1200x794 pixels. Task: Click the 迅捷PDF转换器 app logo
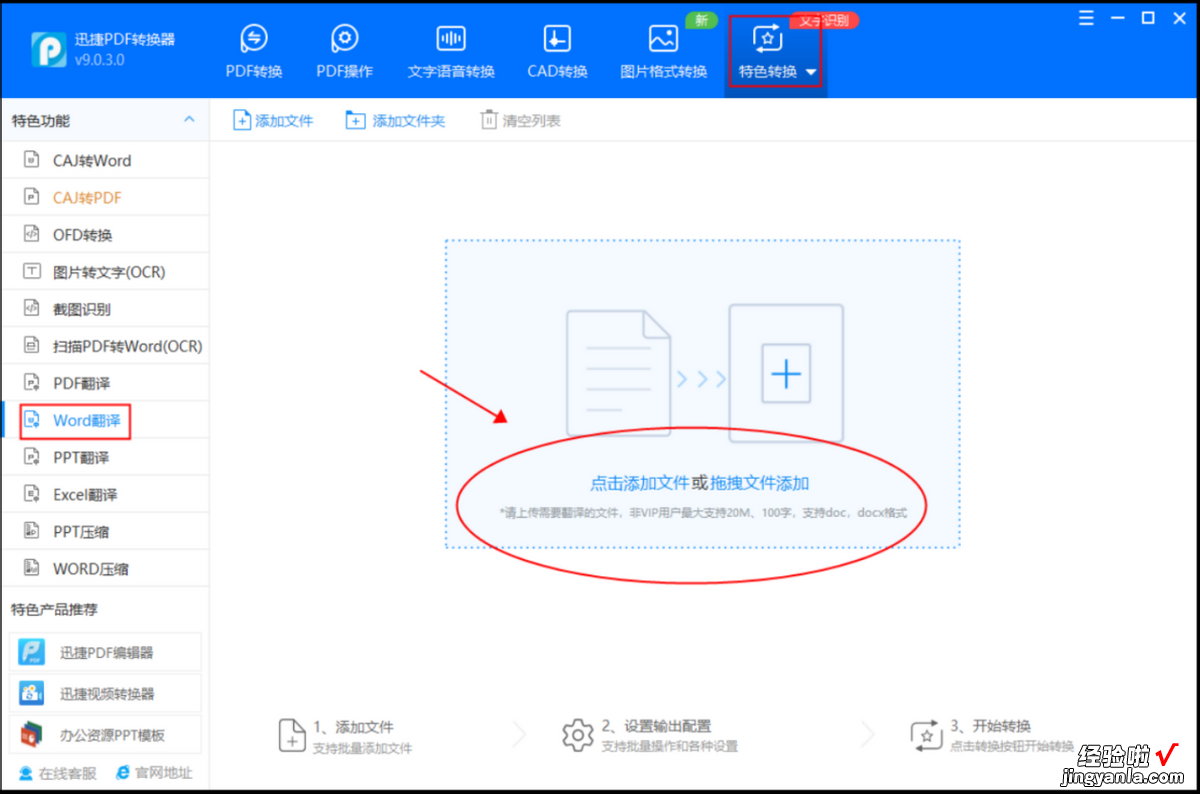click(x=48, y=50)
